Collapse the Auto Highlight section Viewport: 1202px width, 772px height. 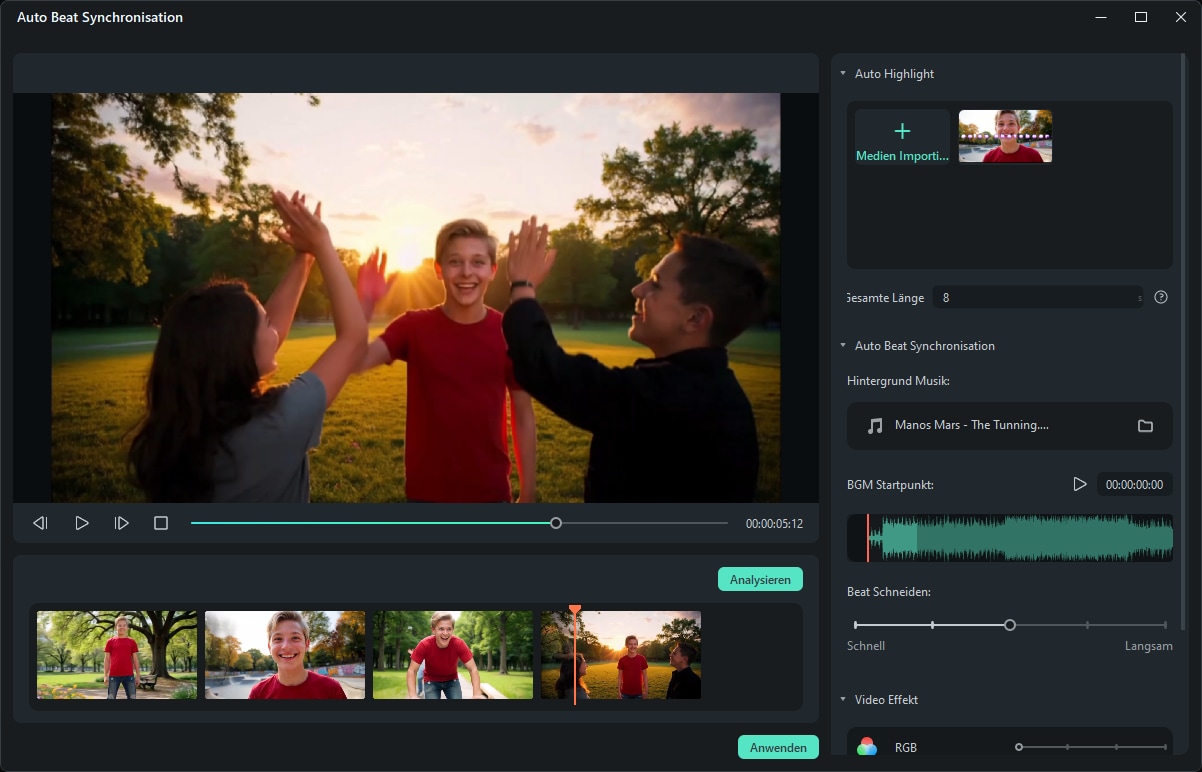point(842,73)
